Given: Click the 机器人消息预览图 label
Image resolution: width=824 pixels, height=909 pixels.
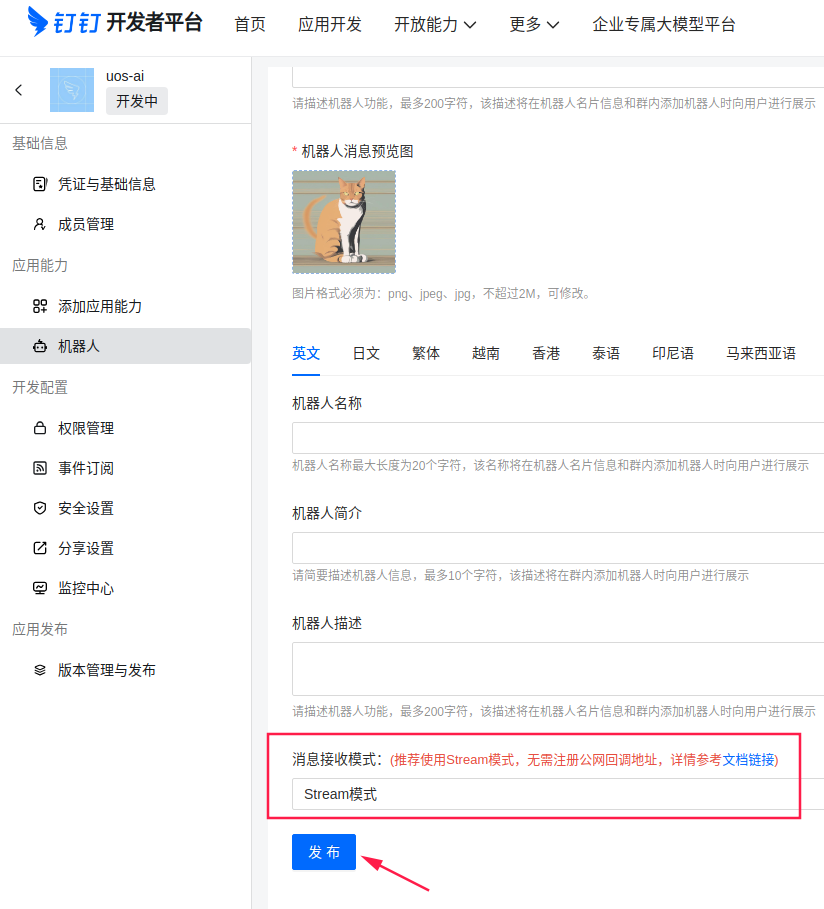Looking at the screenshot, I should (357, 151).
